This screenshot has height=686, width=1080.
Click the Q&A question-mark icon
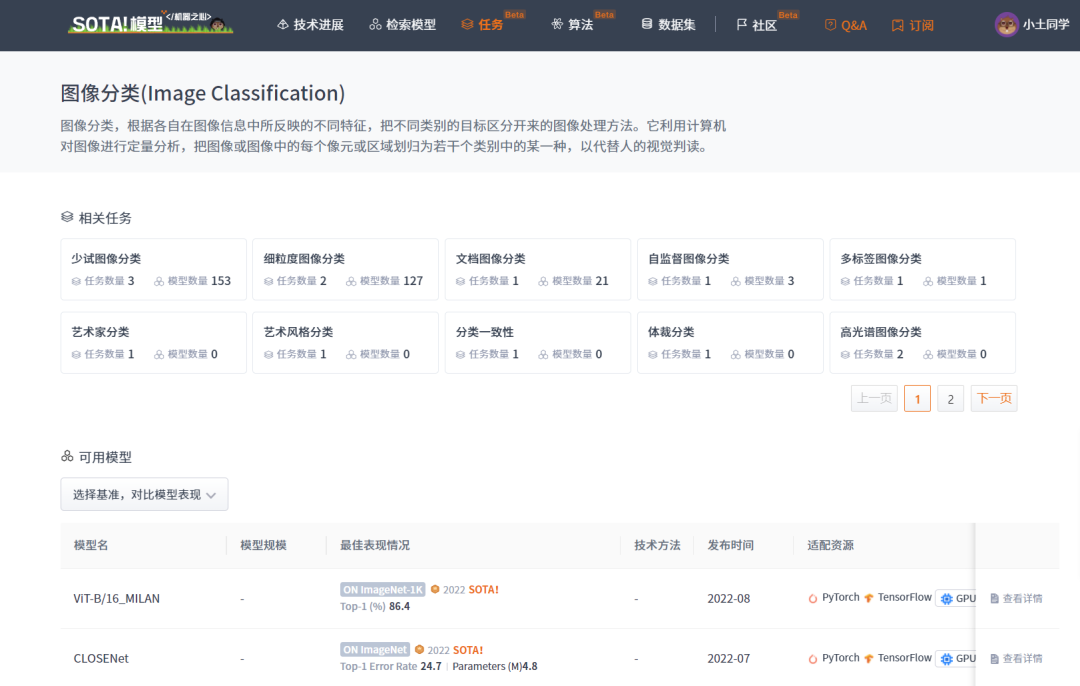pyautogui.click(x=831, y=25)
